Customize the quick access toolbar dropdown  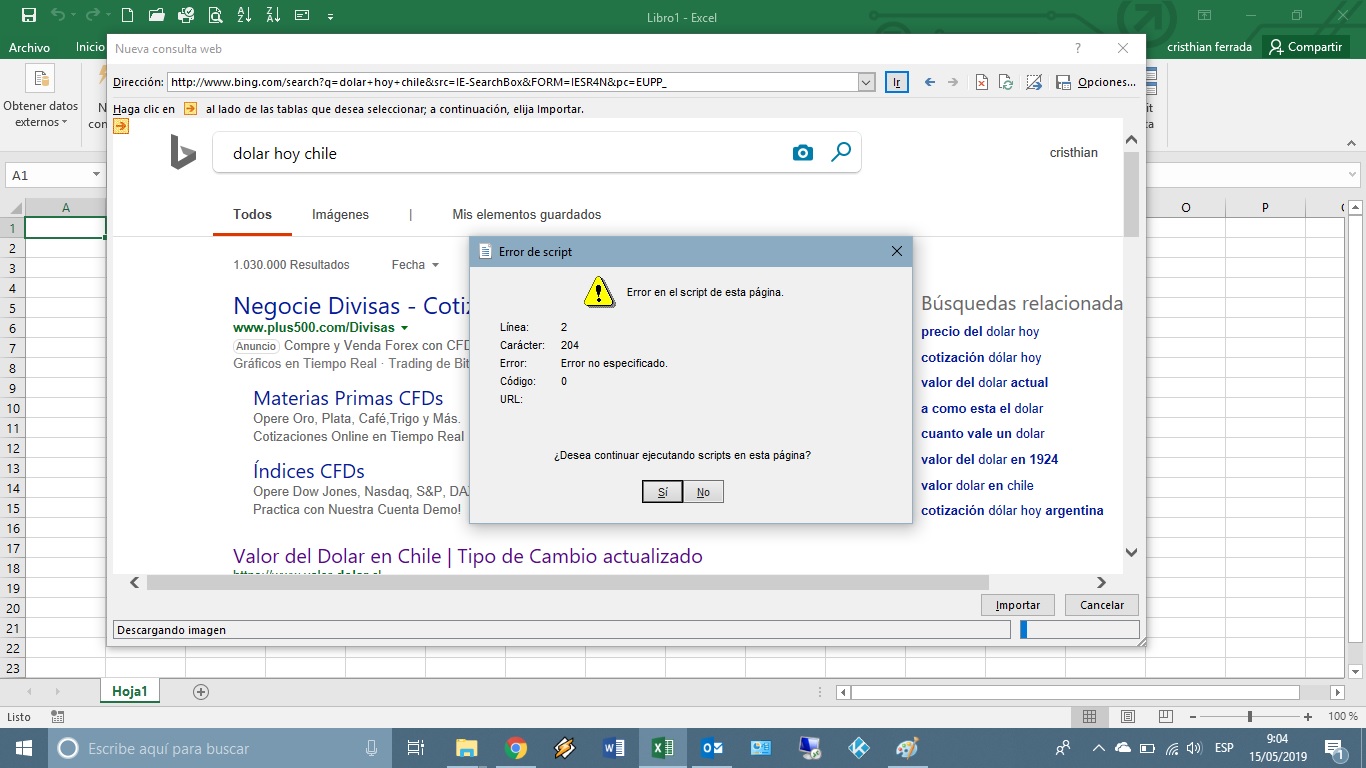330,16
